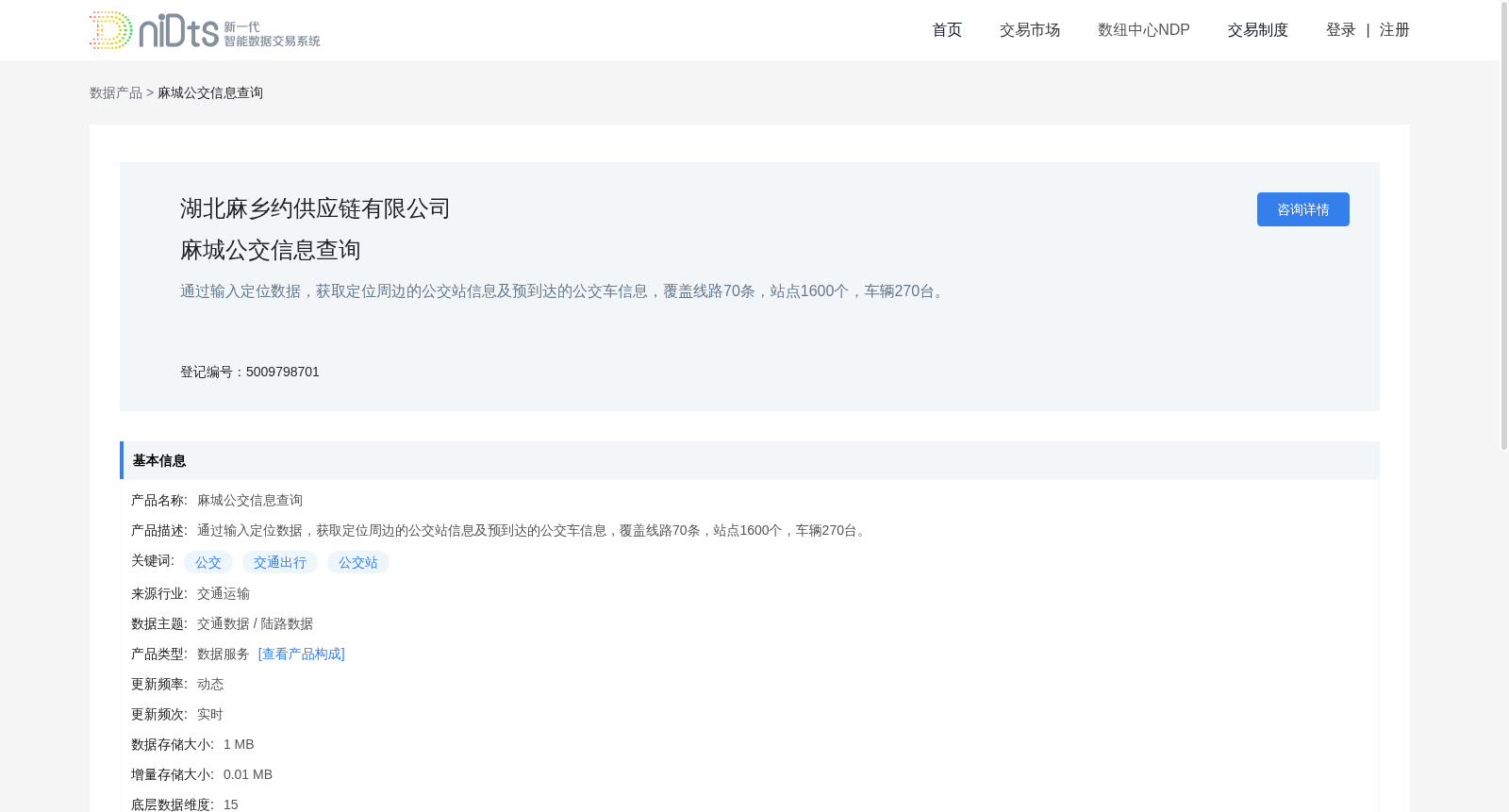
Task: Click the 麻城公交信息查询 breadcrumb text
Action: (210, 92)
